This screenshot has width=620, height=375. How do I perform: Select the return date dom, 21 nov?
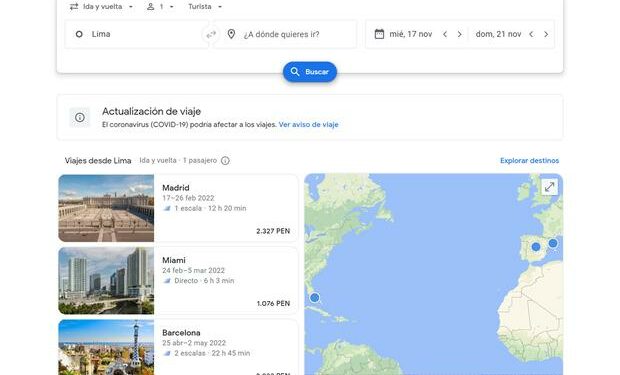click(498, 34)
